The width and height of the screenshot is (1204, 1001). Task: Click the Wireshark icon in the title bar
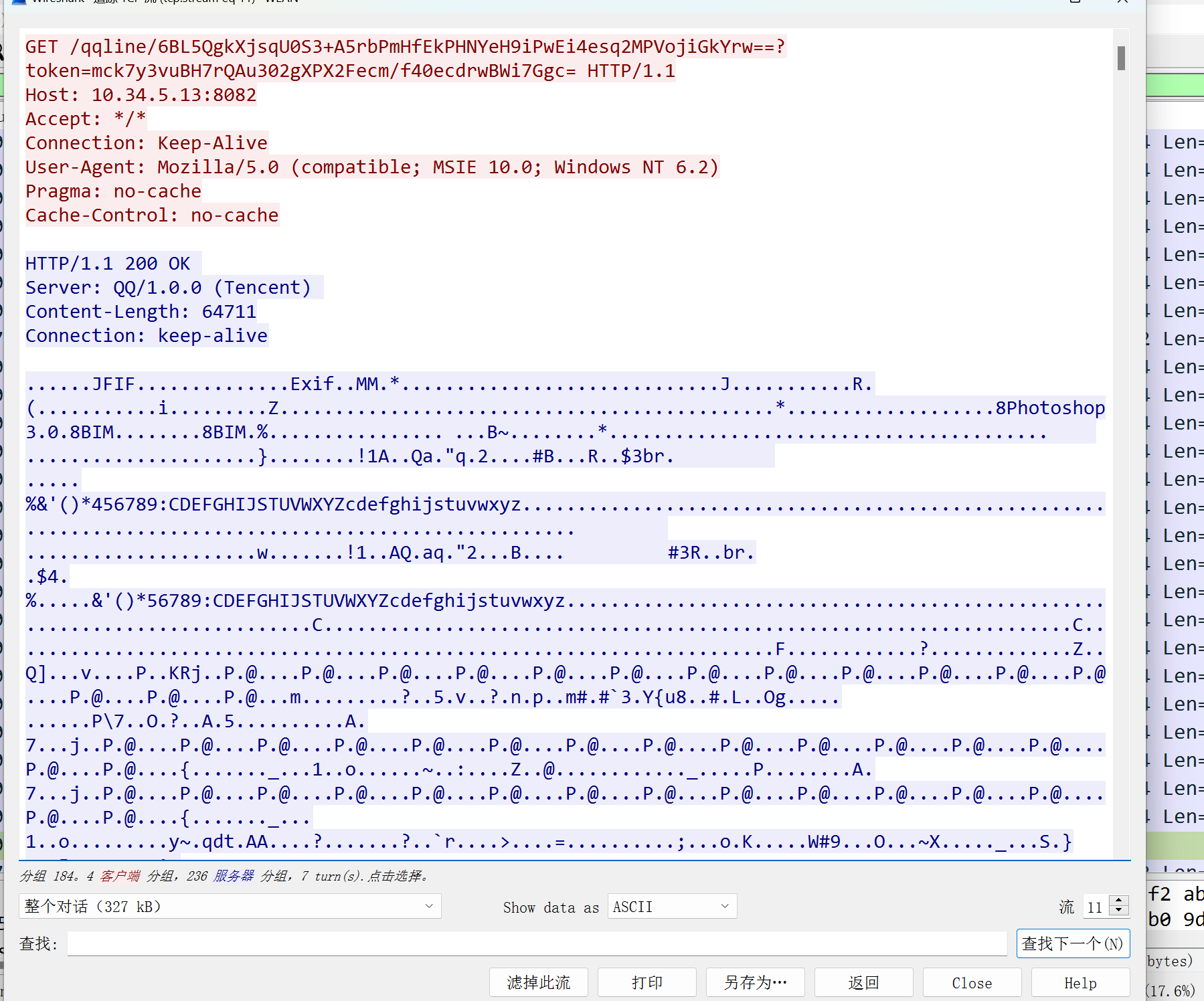click(17, 3)
